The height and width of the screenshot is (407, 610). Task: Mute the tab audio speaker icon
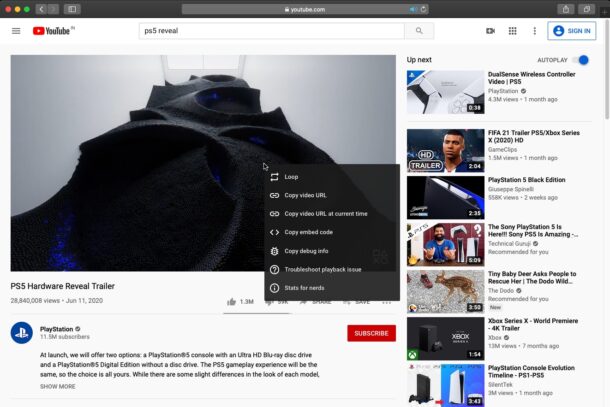pyautogui.click(x=413, y=9)
